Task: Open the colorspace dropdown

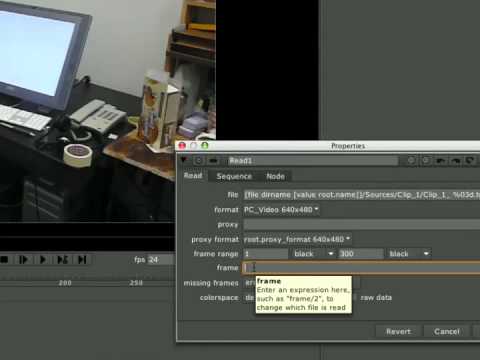Action: 249,298
